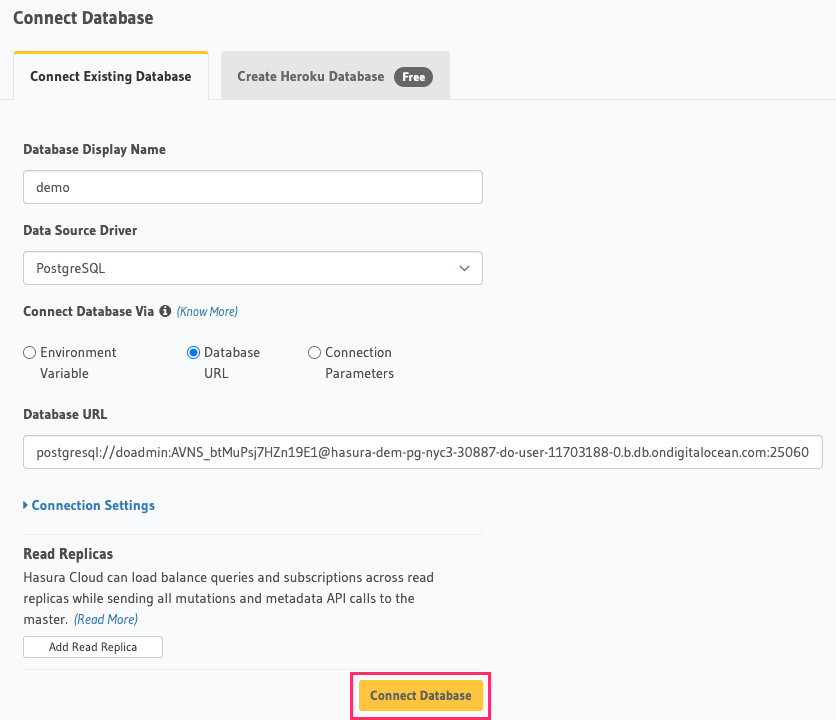The width and height of the screenshot is (836, 720).
Task: Click the Read More link under Read Replicas
Action: pos(105,618)
